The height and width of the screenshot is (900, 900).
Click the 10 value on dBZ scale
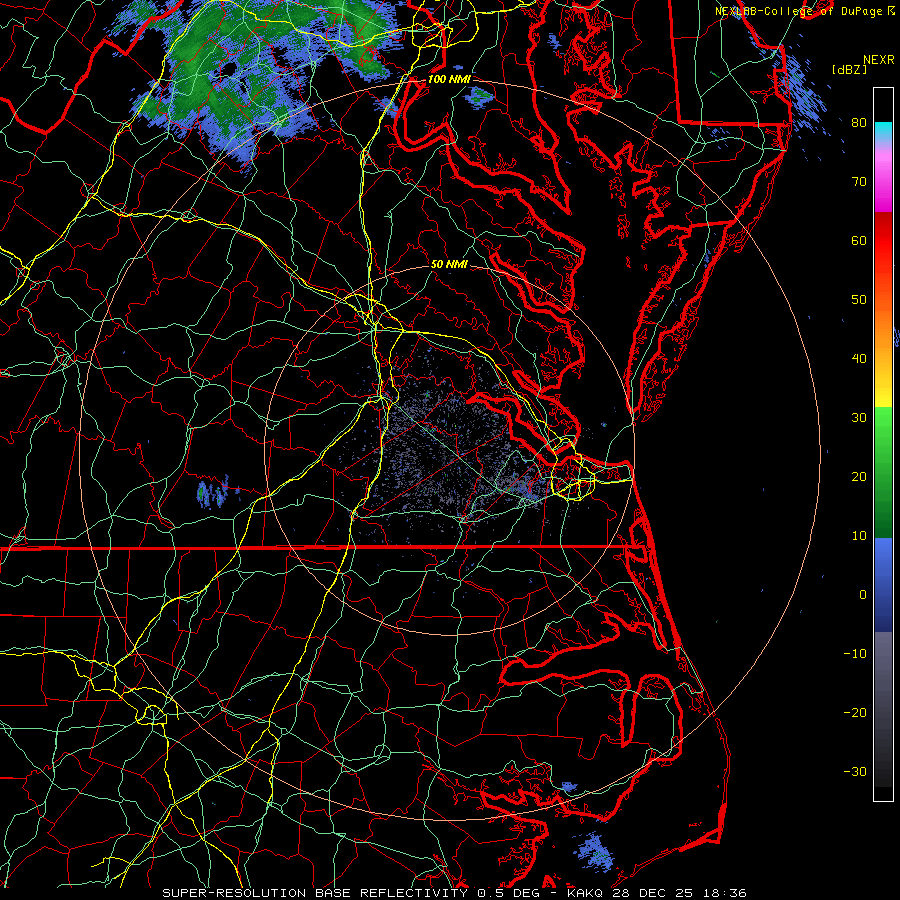(x=859, y=536)
